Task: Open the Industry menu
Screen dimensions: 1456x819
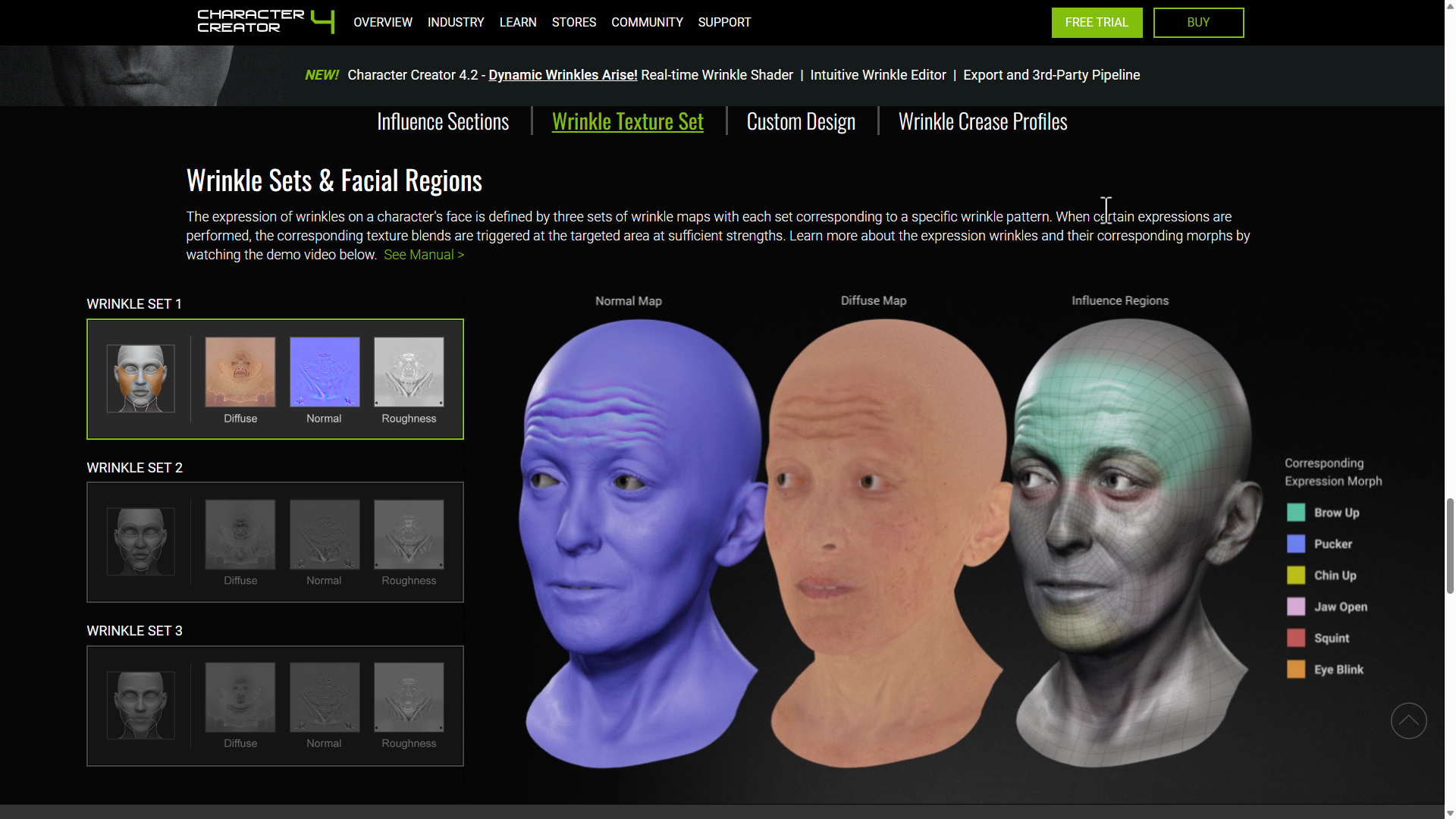Action: click(x=456, y=23)
